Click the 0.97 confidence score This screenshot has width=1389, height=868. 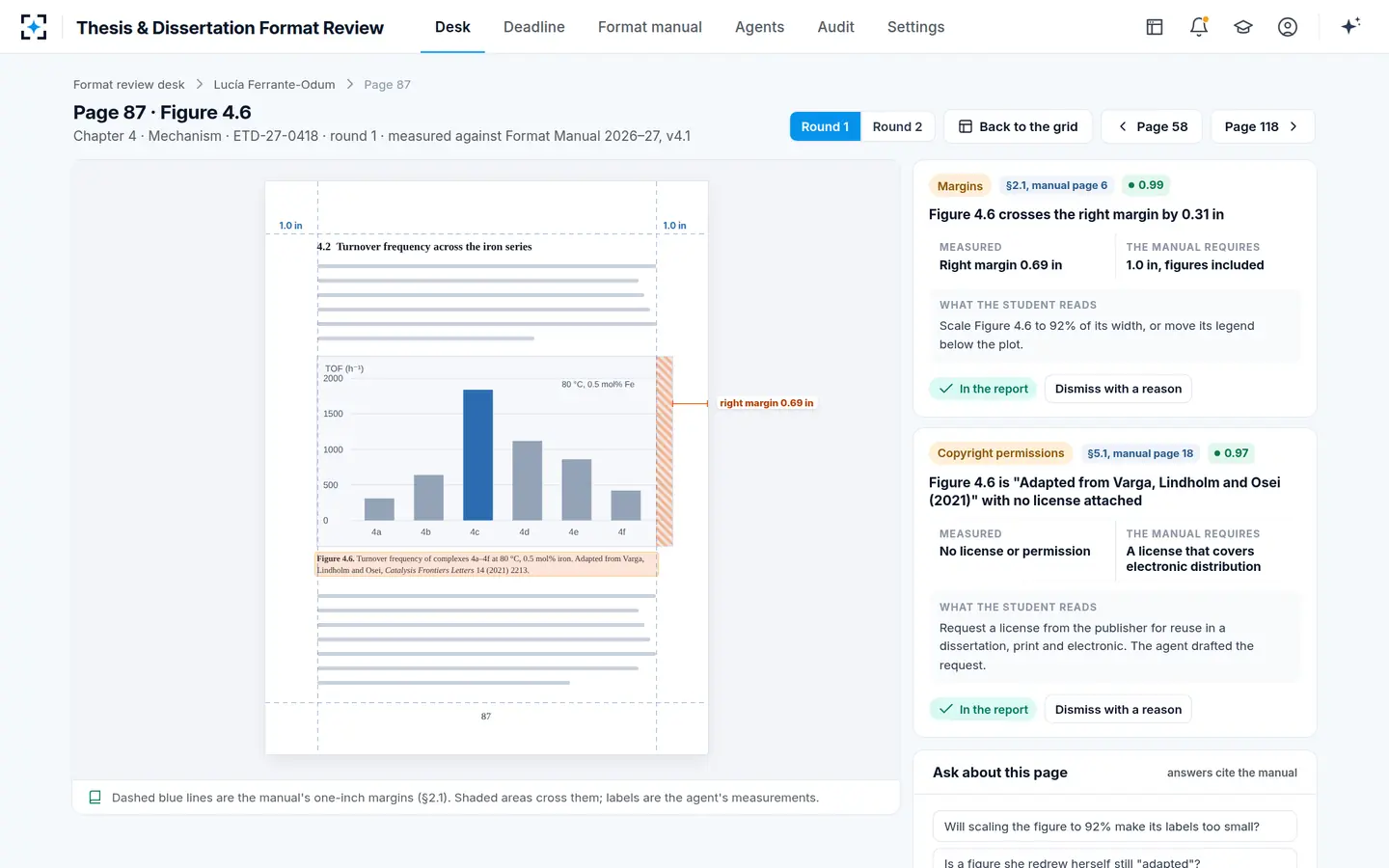tap(1231, 453)
